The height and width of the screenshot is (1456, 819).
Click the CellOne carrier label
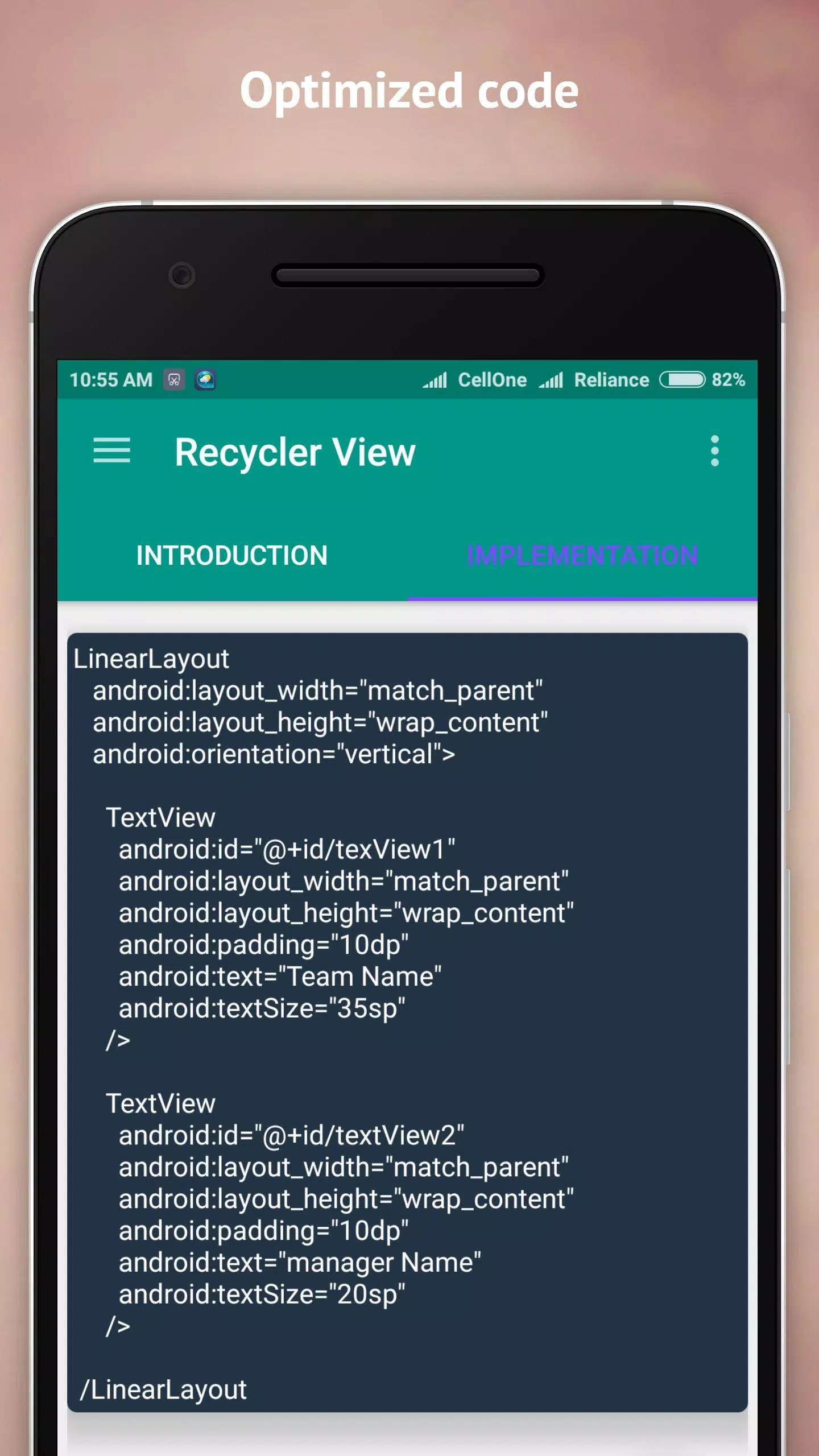(493, 380)
